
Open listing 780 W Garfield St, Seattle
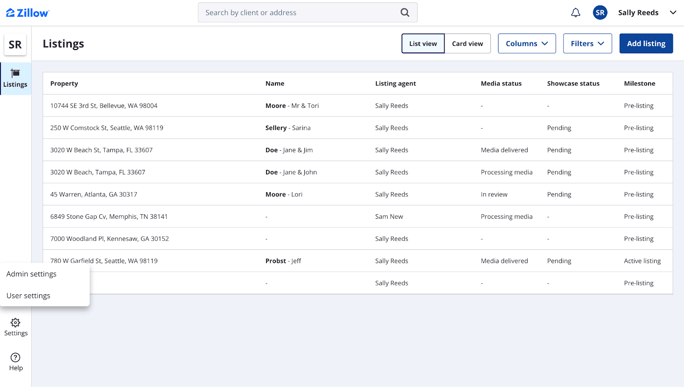pyautogui.click(x=104, y=261)
